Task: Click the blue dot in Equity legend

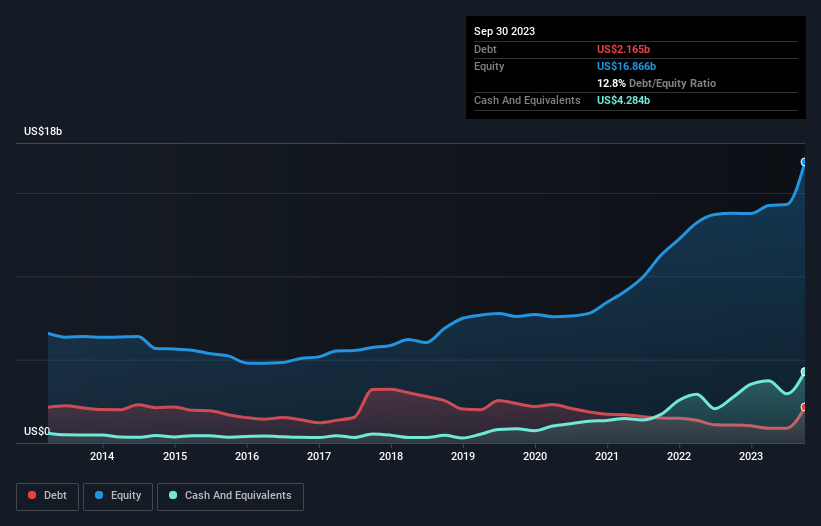Action: coord(99,495)
